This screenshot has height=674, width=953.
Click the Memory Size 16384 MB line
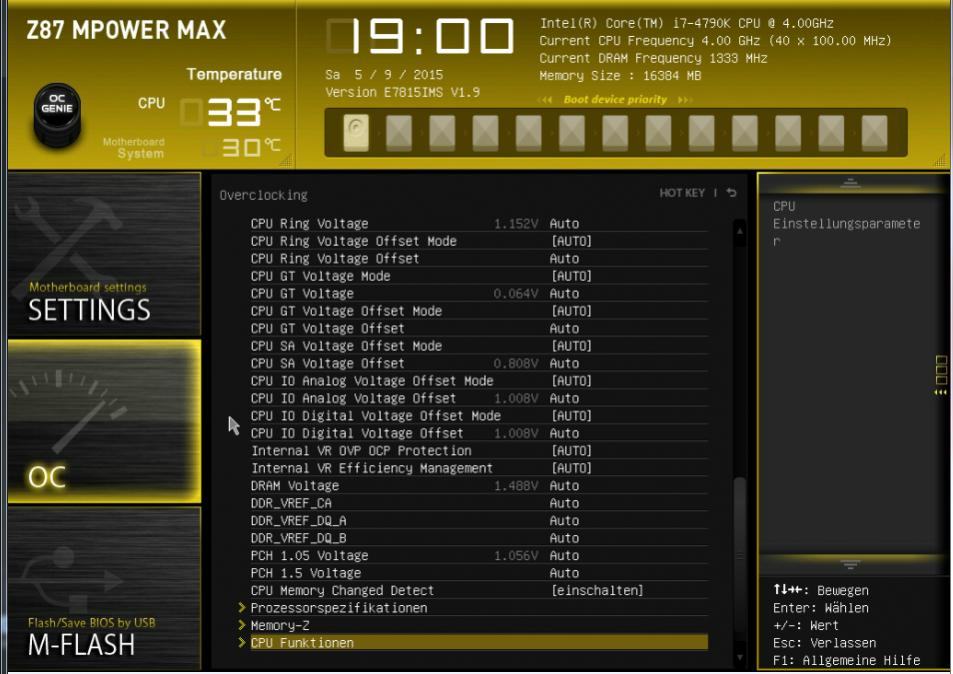[x=621, y=76]
